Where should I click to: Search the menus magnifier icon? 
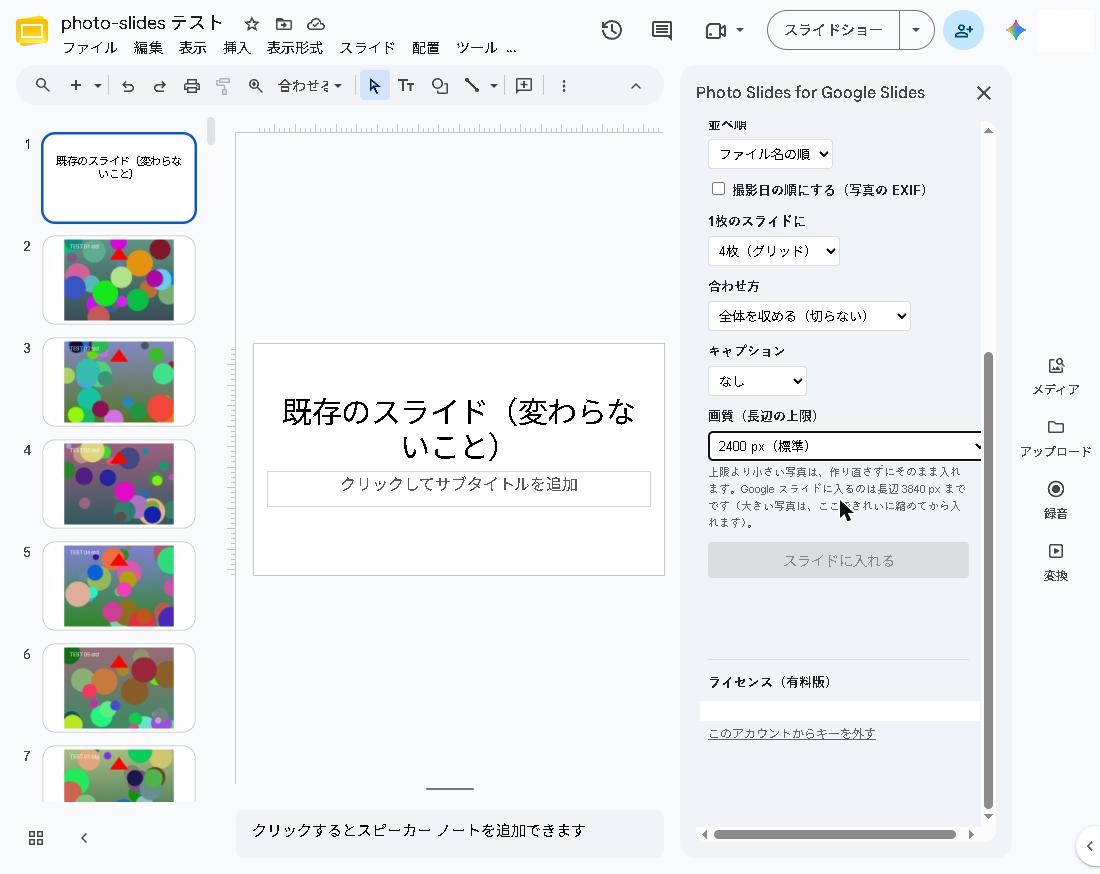click(43, 86)
